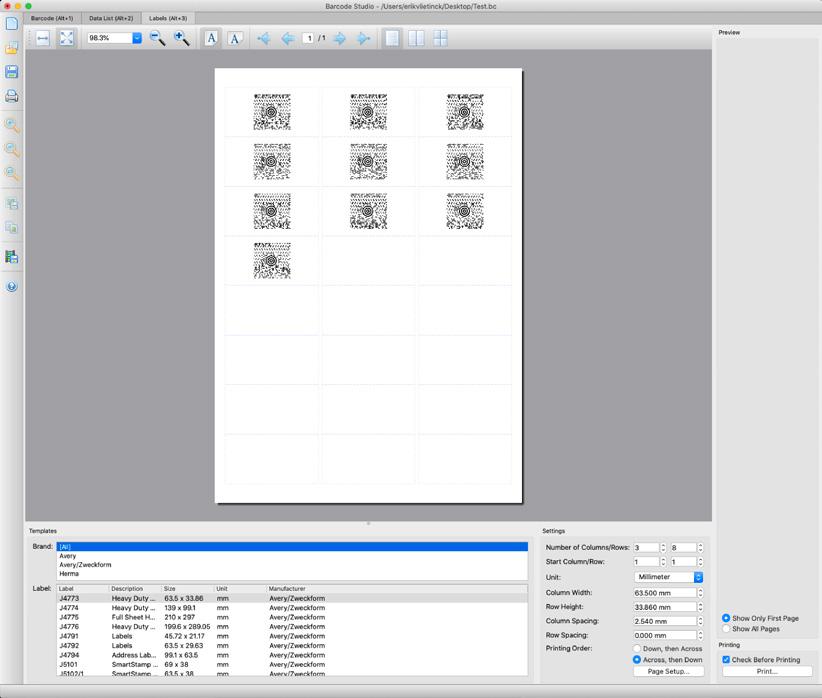Select Avery/Zweckform in the Brand list
Viewport: 822px width, 698px height.
292,565
